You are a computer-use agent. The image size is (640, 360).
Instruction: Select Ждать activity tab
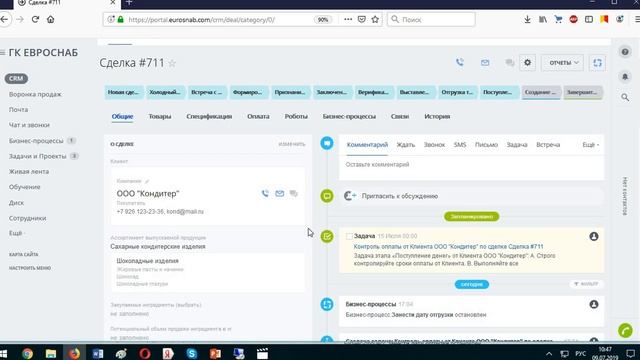(x=406, y=145)
